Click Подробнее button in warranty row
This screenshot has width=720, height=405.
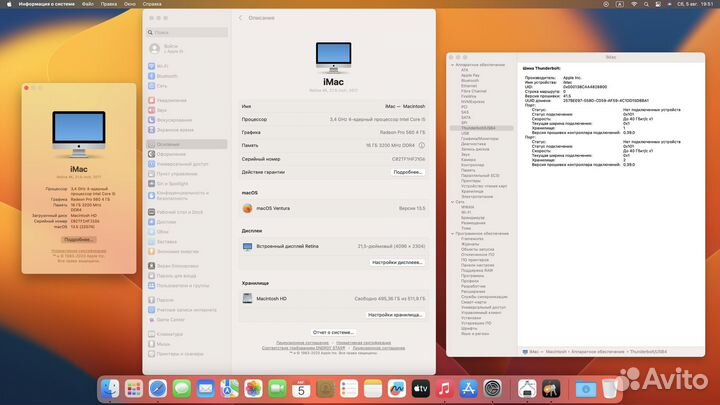click(408, 172)
